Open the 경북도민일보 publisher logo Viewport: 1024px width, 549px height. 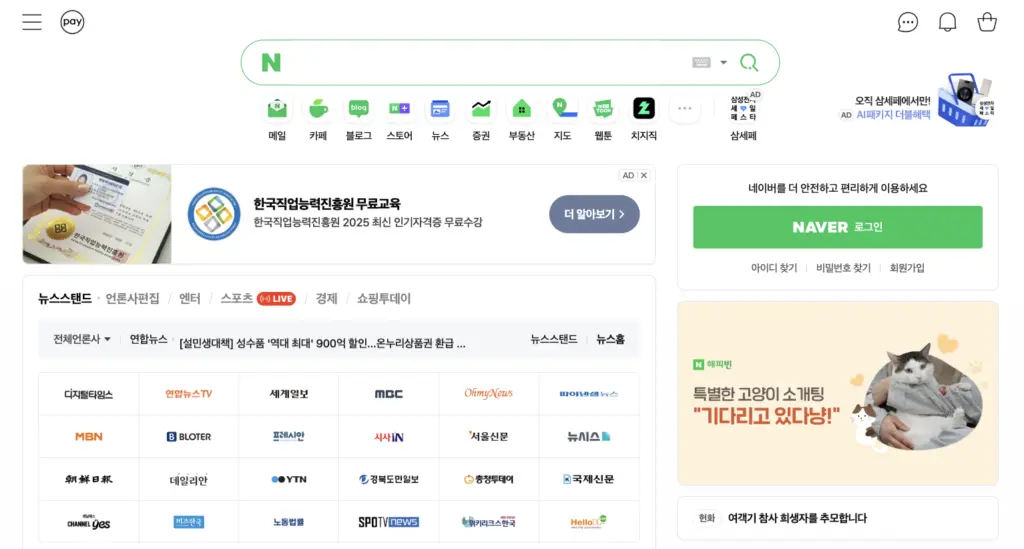[389, 480]
